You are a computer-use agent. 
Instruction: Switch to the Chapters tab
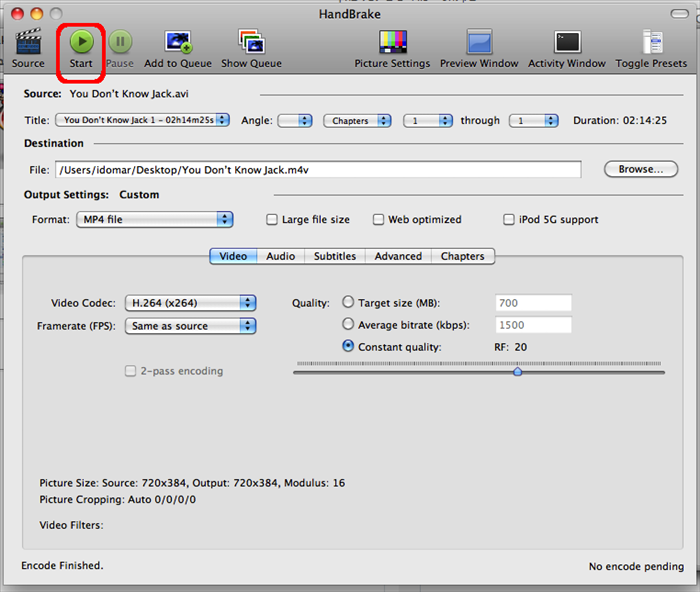pyautogui.click(x=463, y=256)
